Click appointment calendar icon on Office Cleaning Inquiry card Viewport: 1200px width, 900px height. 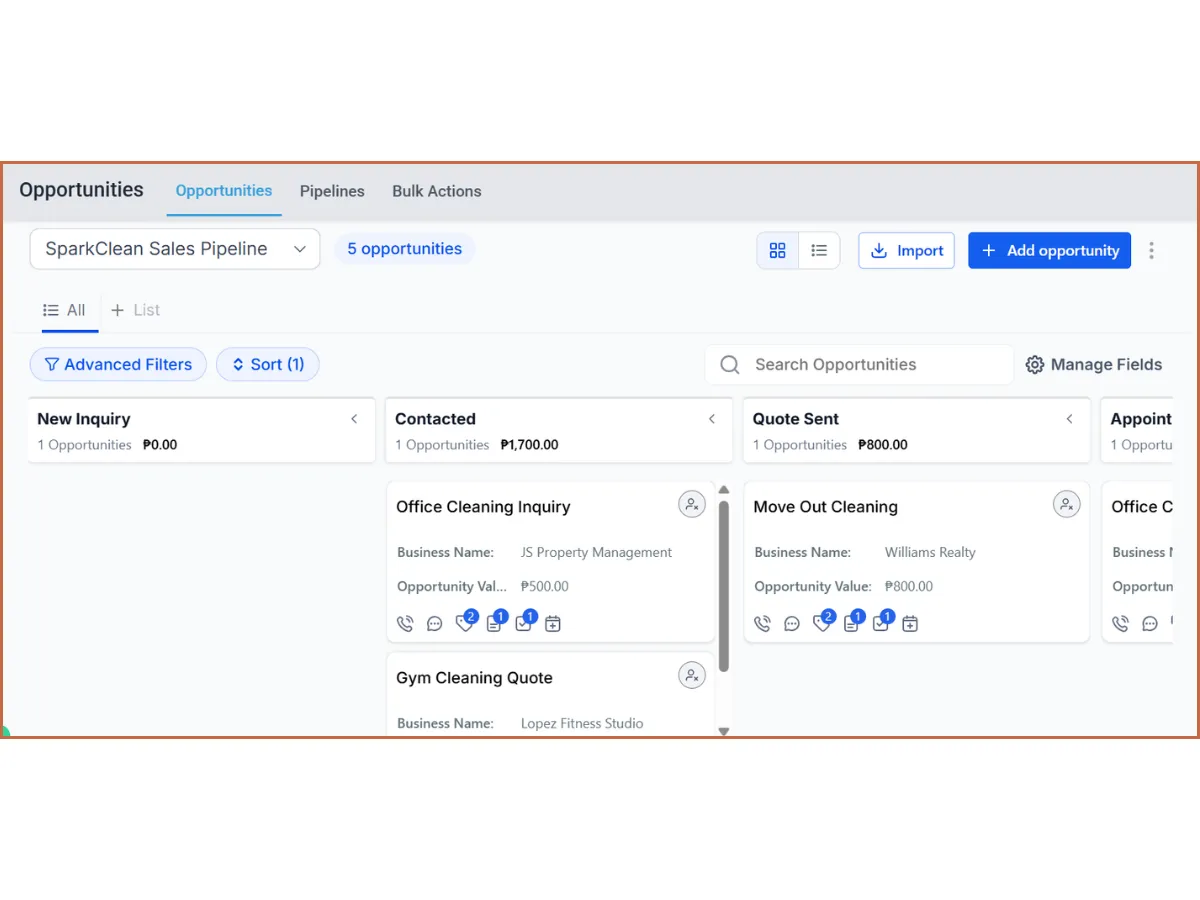553,624
